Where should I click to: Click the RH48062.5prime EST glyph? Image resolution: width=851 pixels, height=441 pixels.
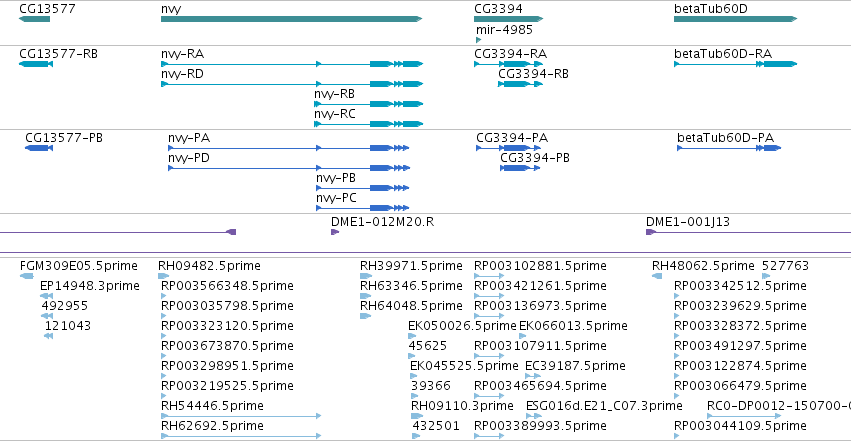657,276
